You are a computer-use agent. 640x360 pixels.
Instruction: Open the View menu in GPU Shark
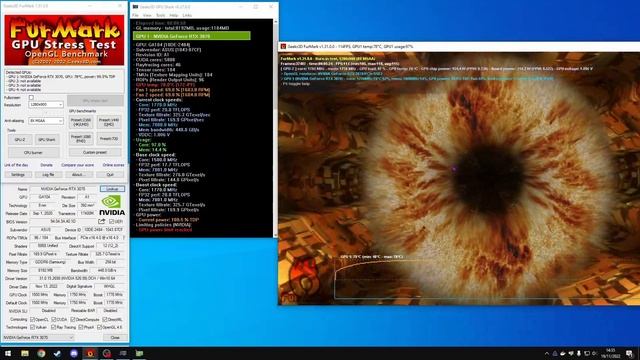click(x=147, y=15)
